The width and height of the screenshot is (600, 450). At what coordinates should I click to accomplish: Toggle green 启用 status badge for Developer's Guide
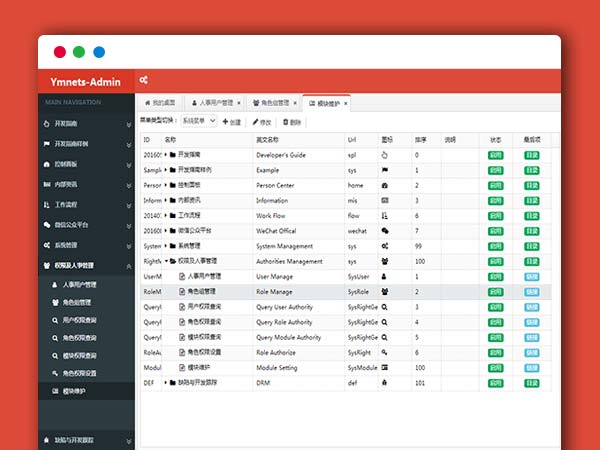click(496, 155)
